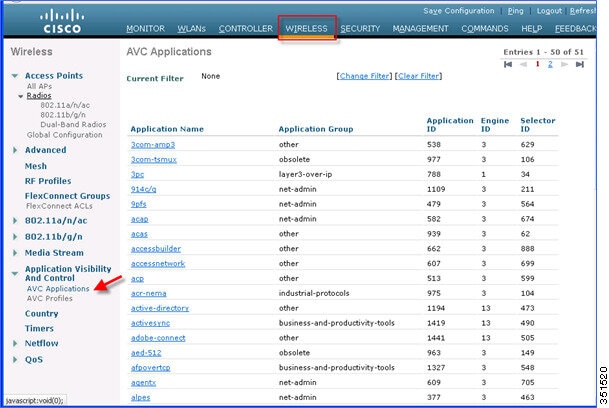609x408 pixels.
Task: Jump to last page of entries
Action: tap(580, 64)
